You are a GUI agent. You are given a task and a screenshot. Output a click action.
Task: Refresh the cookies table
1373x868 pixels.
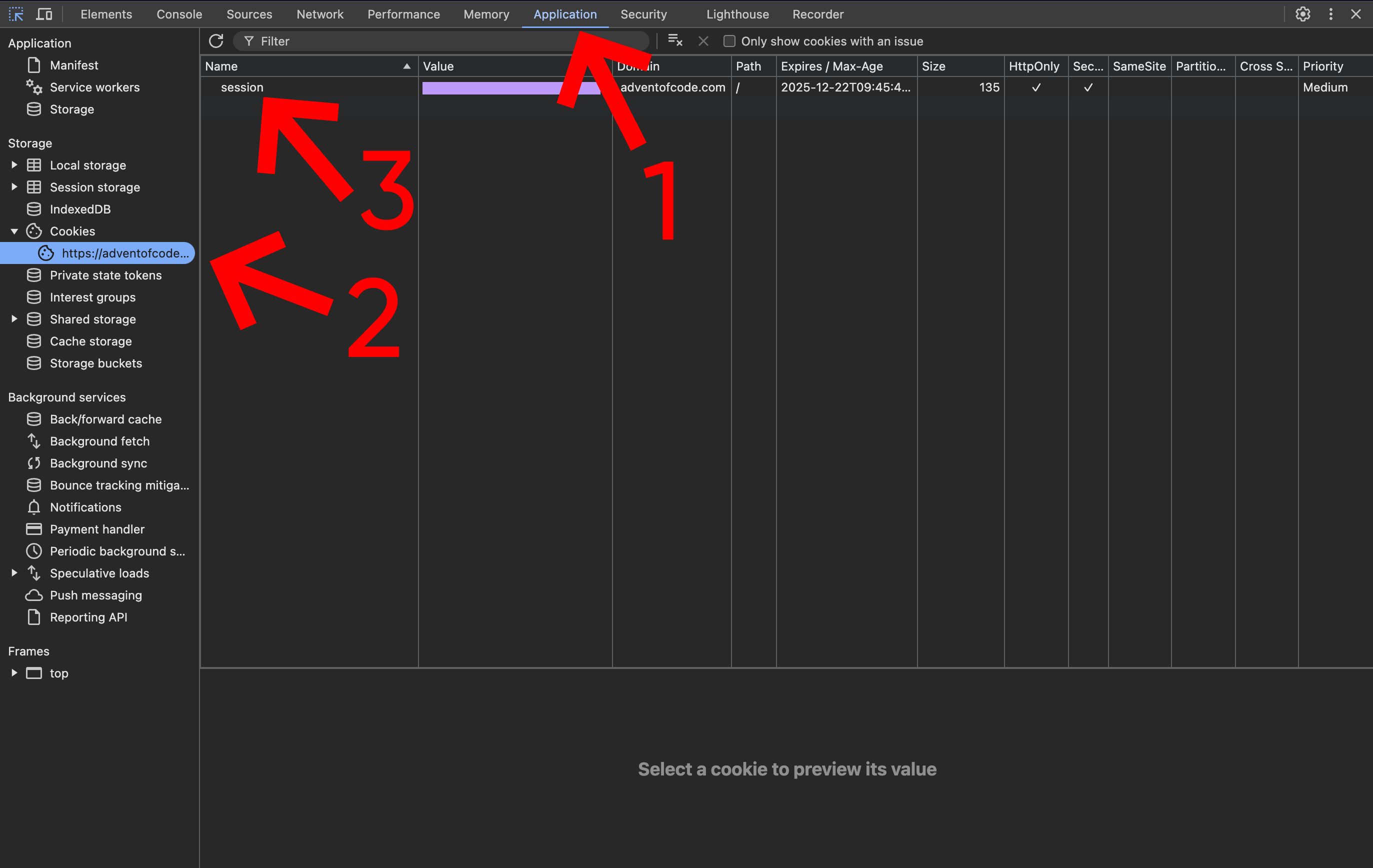coord(216,41)
